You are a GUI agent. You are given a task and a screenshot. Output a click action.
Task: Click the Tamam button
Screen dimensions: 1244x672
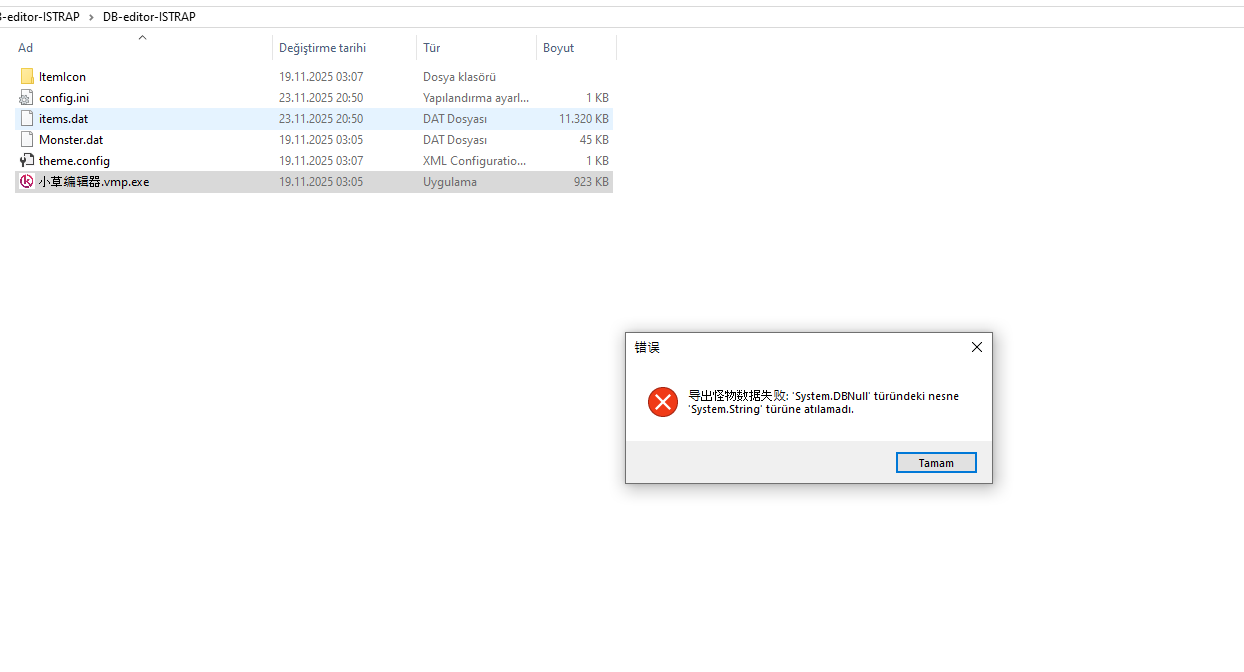coord(936,463)
